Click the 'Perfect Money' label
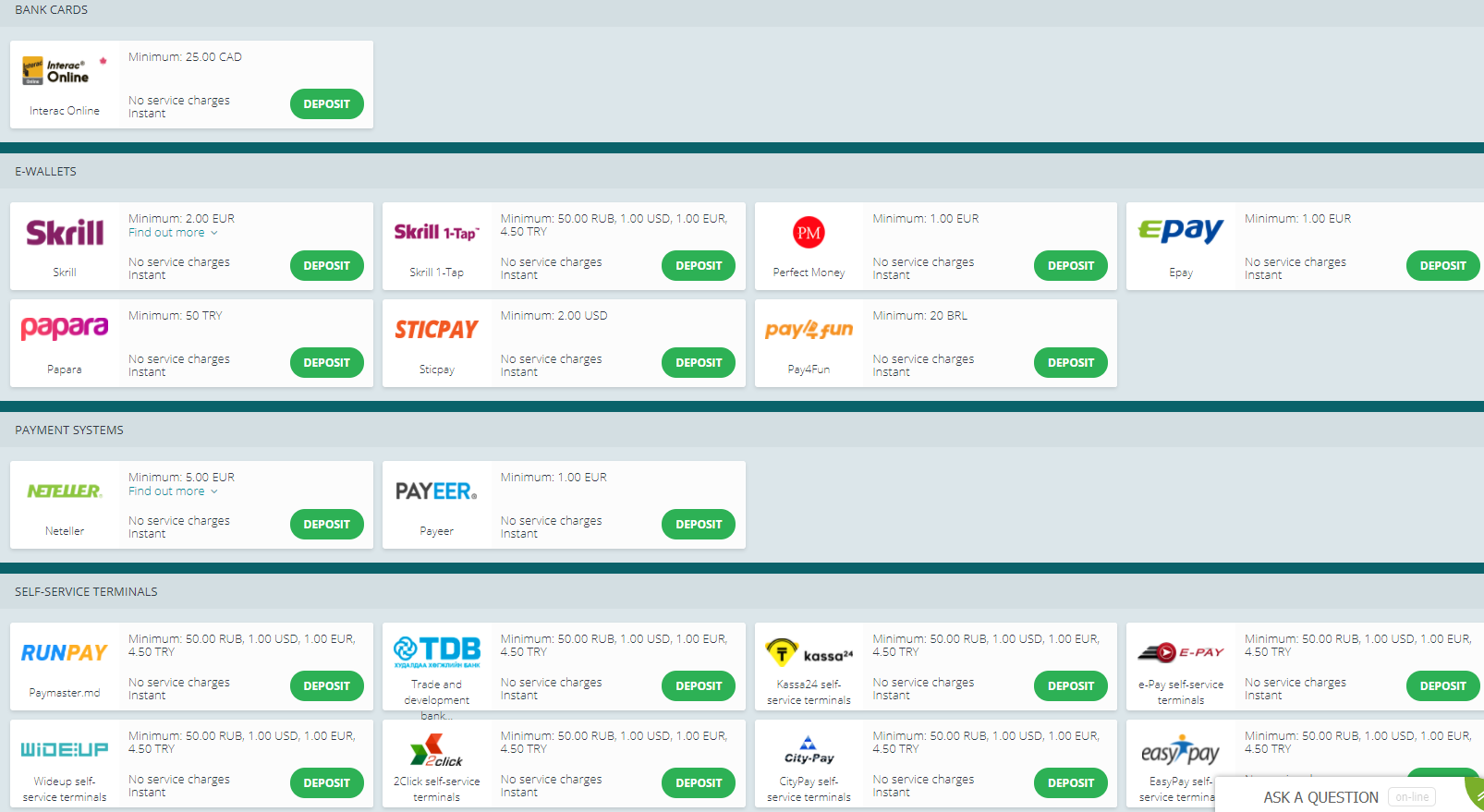 [809, 273]
